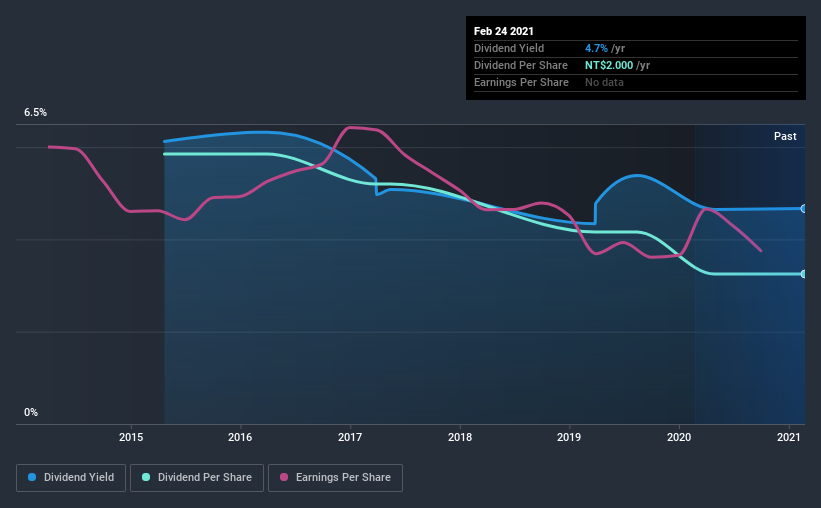Click the 2020 x-axis label
The width and height of the screenshot is (821, 508).
[x=679, y=437]
